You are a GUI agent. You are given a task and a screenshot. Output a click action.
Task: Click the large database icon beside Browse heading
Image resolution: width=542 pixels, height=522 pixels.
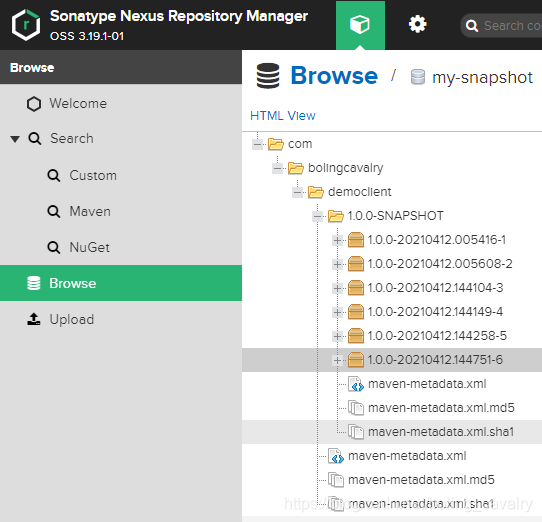tap(268, 76)
